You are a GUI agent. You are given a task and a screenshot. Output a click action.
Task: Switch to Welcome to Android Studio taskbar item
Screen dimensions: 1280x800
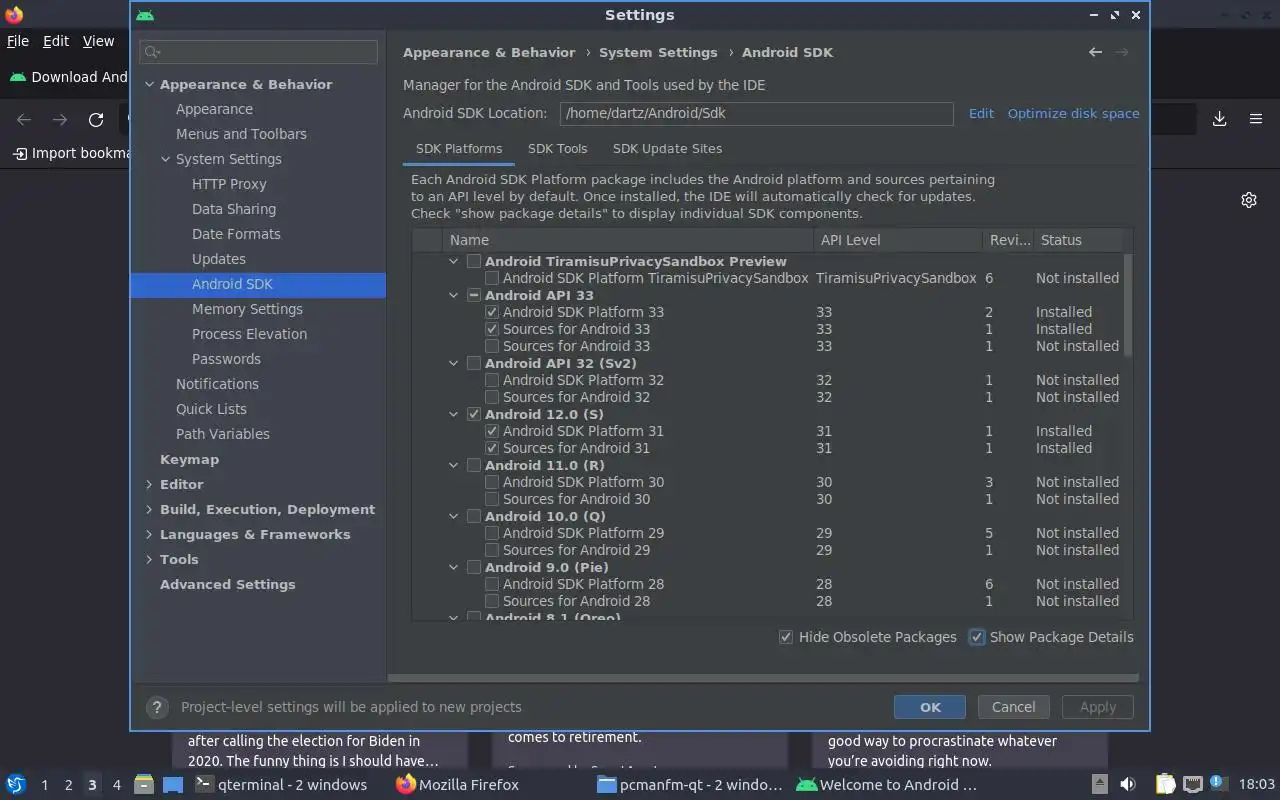[x=886, y=785]
